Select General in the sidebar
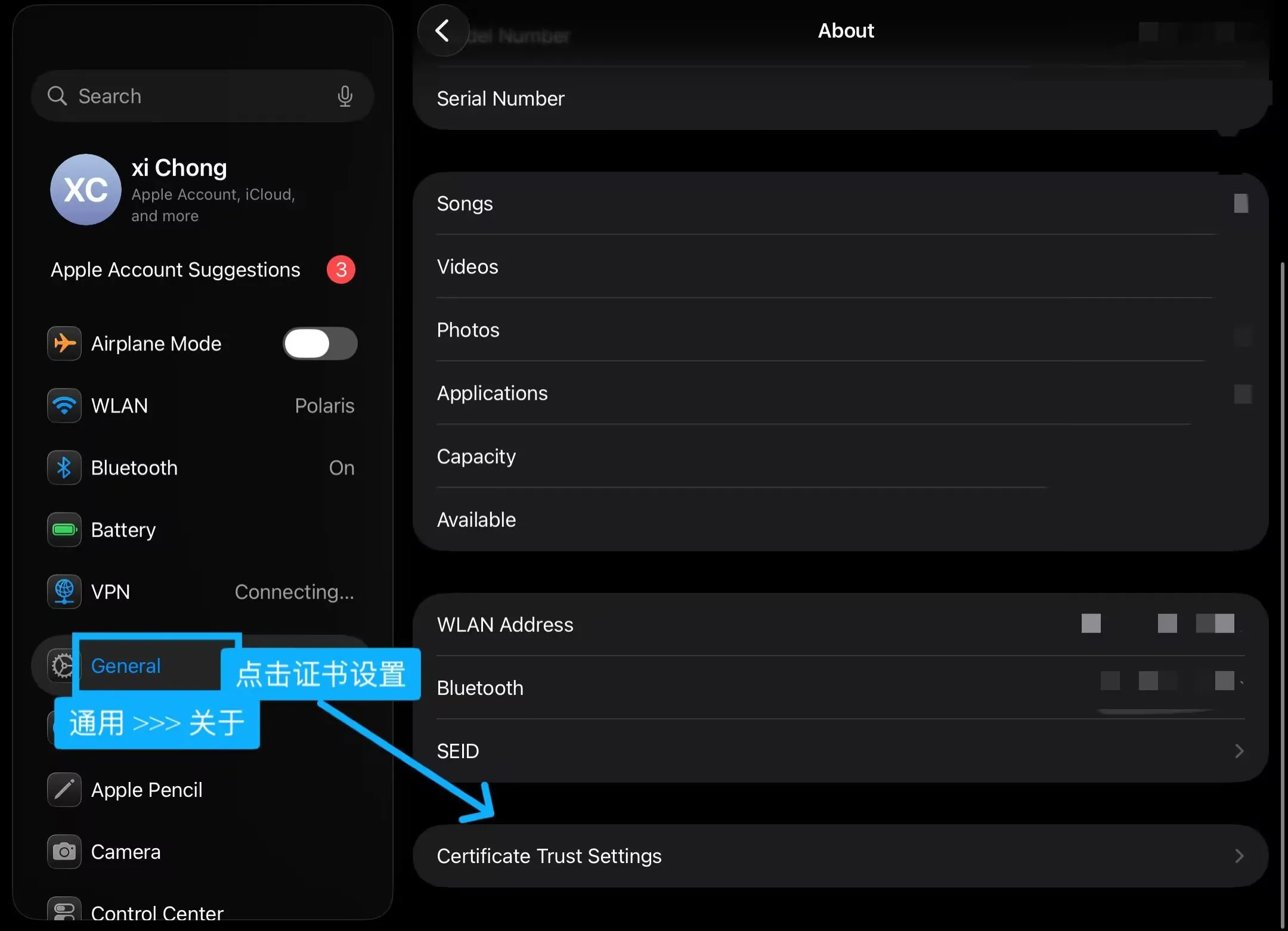The width and height of the screenshot is (1288, 931). (126, 666)
